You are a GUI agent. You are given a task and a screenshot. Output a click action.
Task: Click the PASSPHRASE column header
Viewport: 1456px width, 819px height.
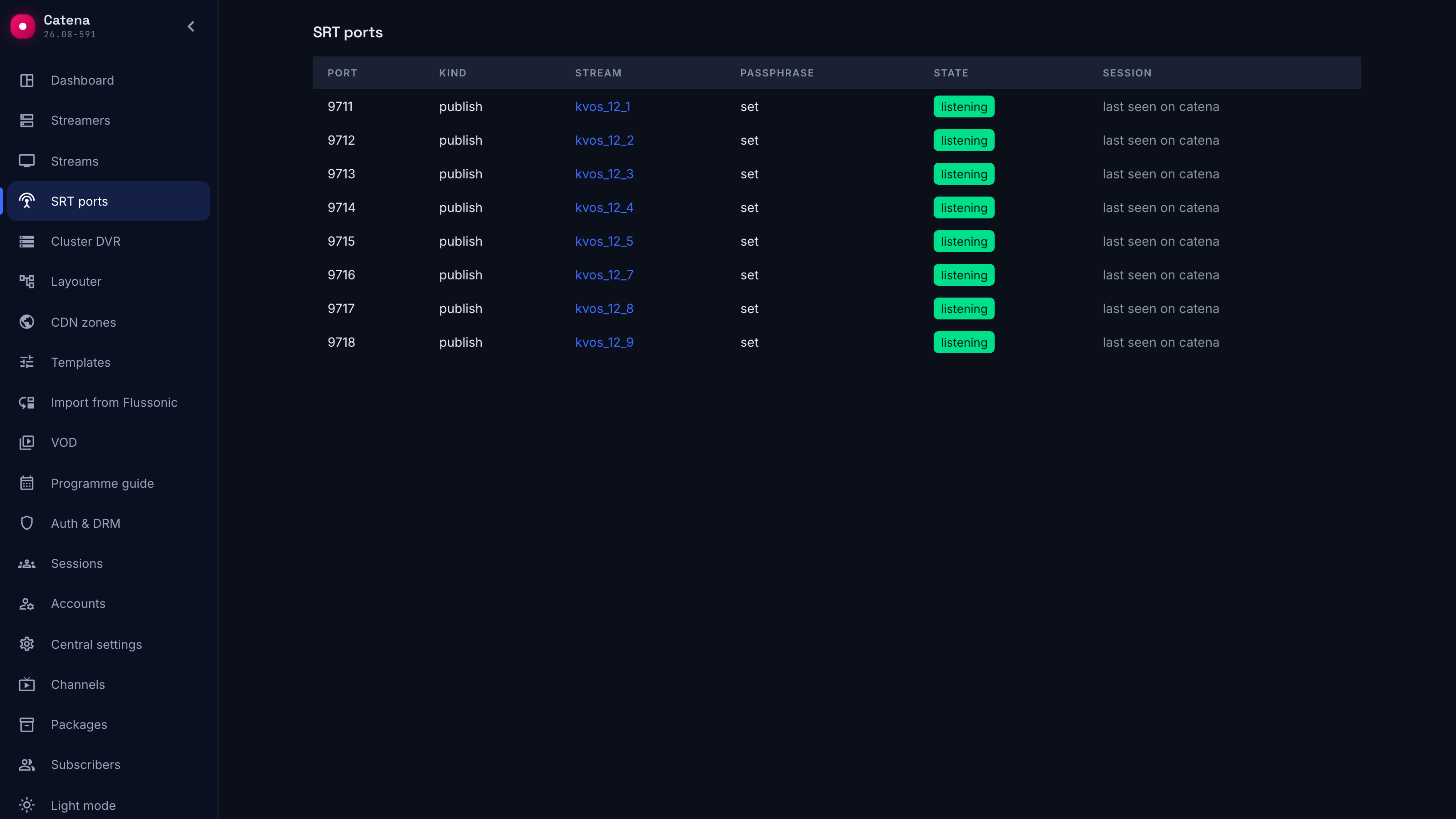pyautogui.click(x=777, y=73)
